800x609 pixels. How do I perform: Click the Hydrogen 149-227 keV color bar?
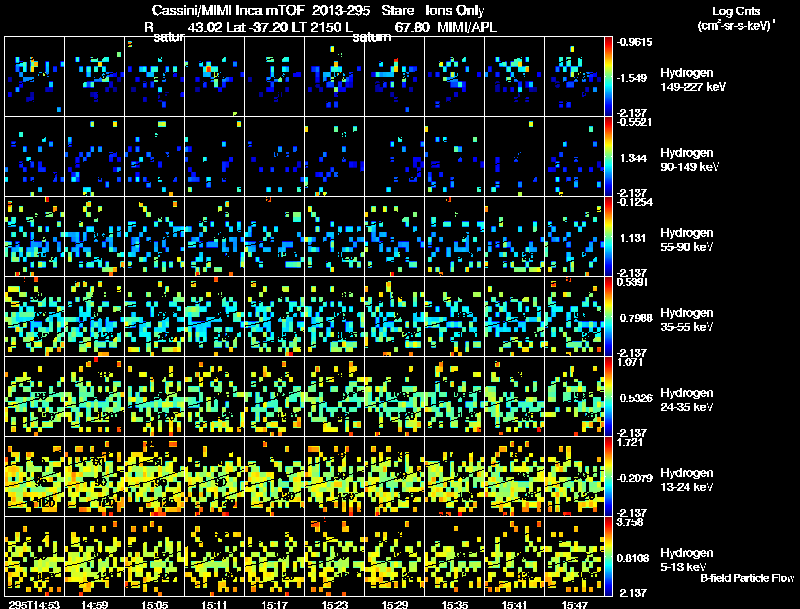[x=609, y=76]
